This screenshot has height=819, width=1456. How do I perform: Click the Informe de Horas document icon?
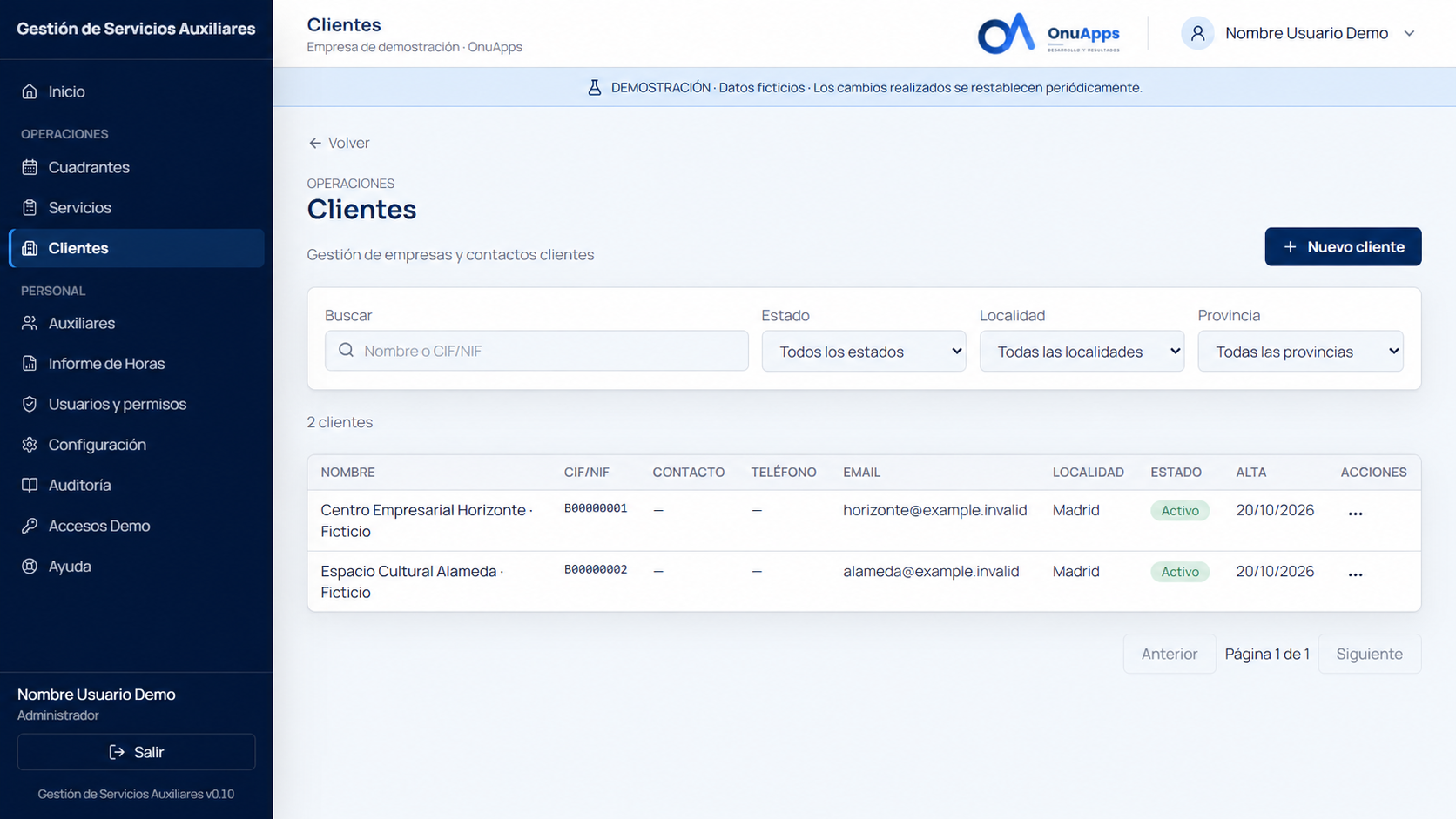point(30,364)
